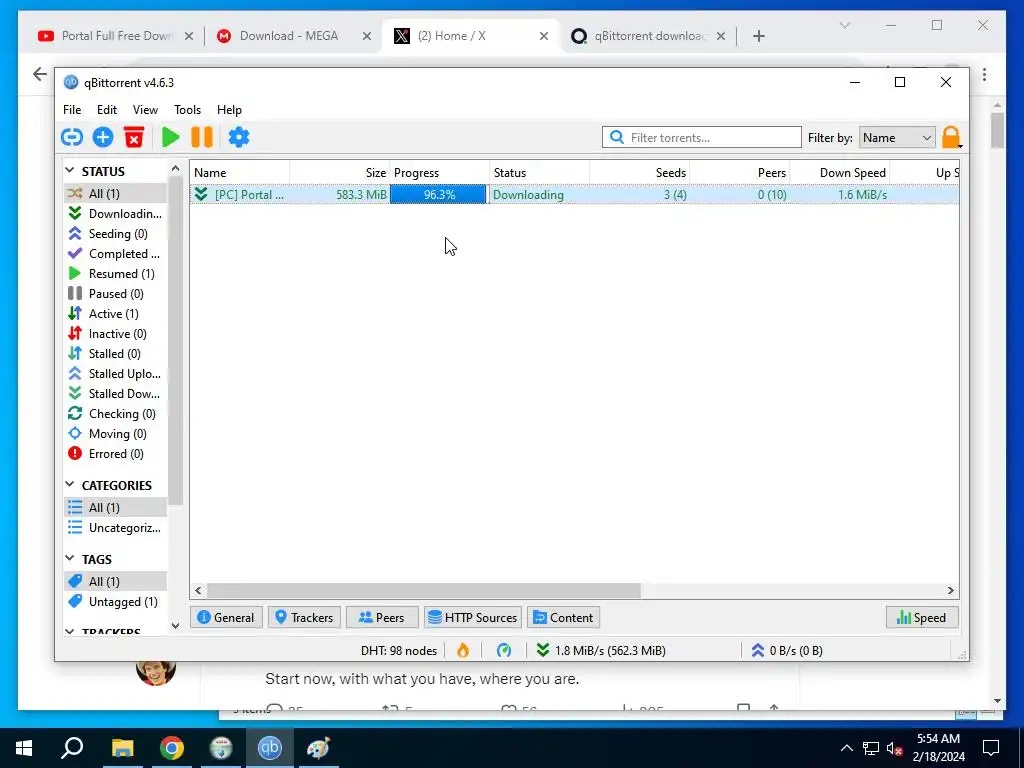The image size is (1024, 768).
Task: Open the Help menu
Action: click(229, 110)
